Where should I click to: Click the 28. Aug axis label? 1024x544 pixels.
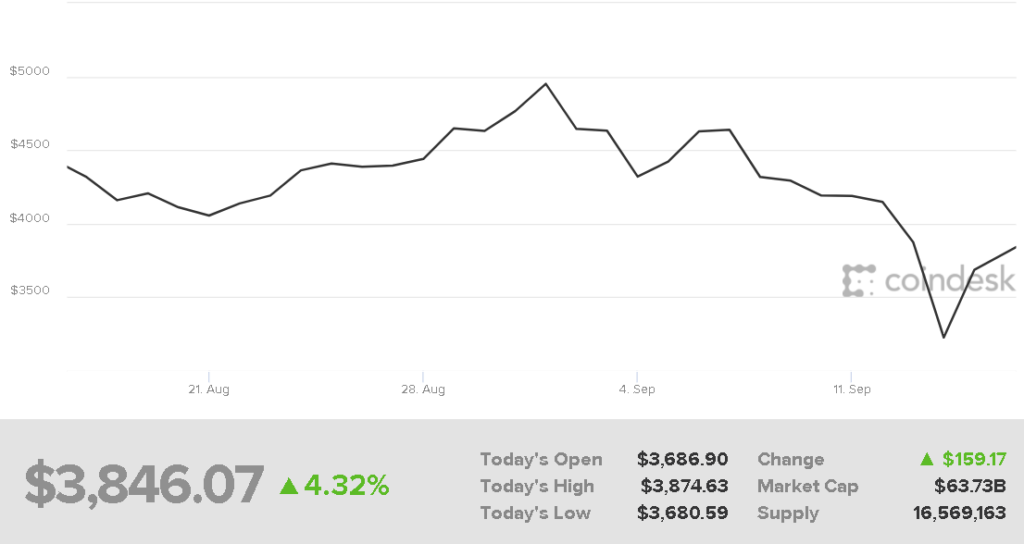click(x=422, y=389)
